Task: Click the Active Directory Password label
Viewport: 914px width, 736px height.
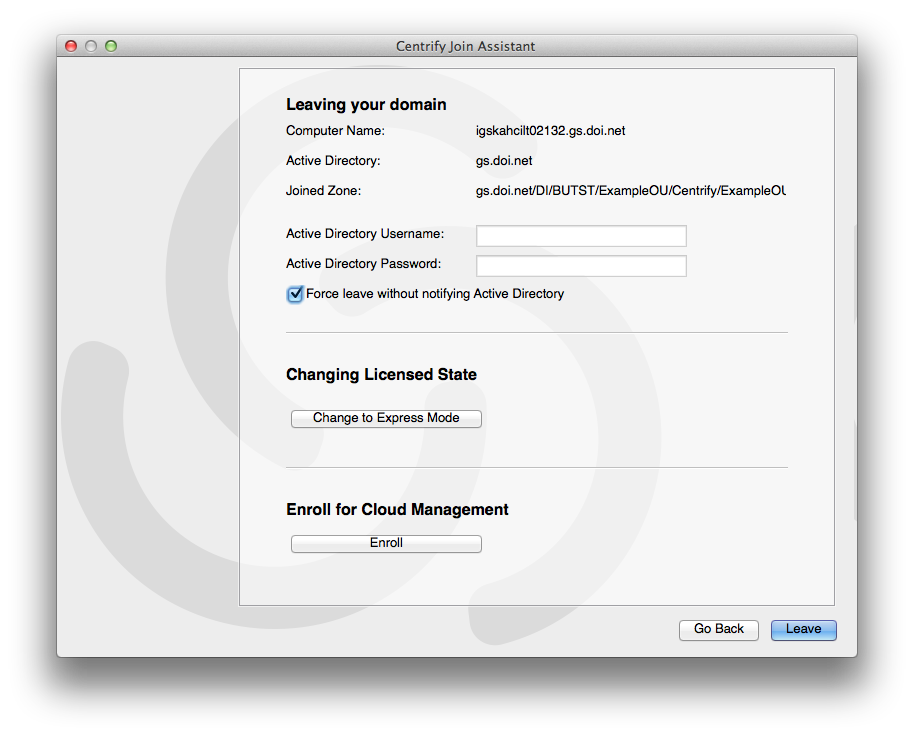Action: coord(363,264)
